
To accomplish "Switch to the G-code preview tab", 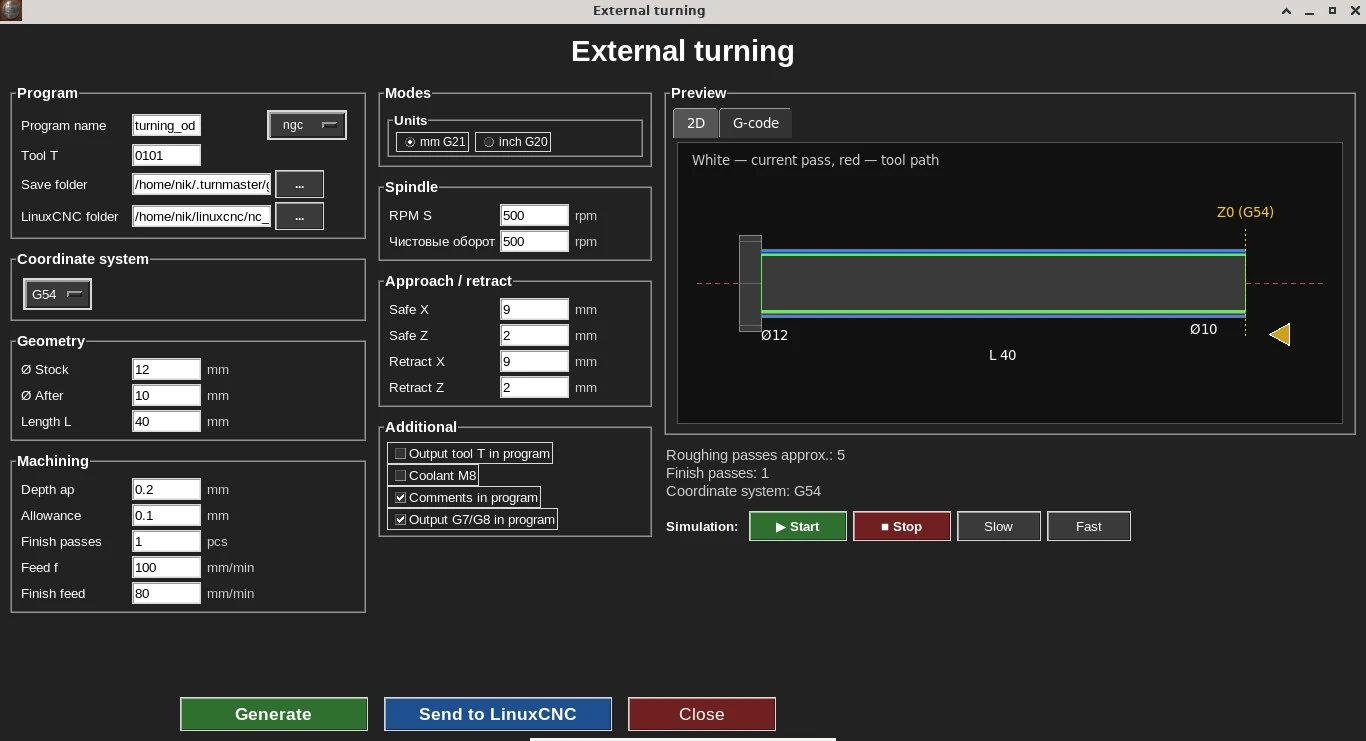I will [x=755, y=123].
